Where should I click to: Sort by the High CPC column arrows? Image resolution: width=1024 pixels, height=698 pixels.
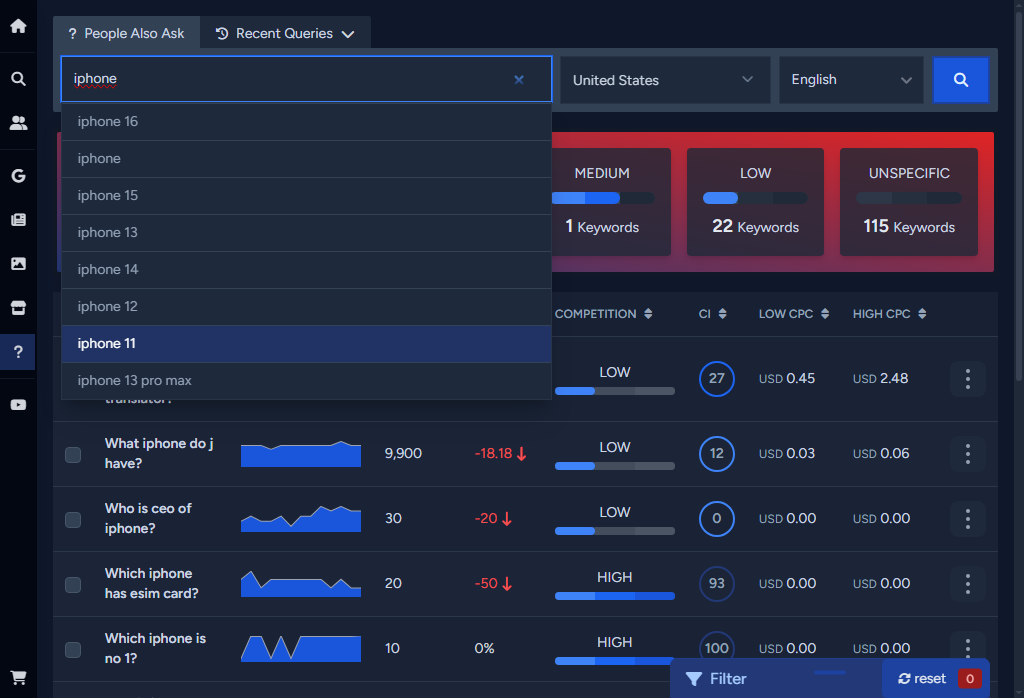[x=921, y=314]
